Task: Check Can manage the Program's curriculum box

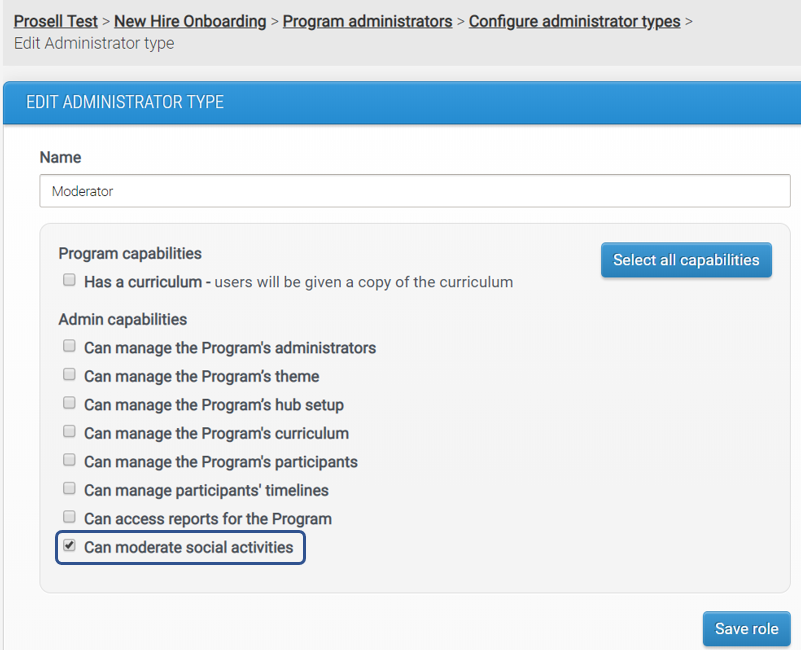Action: (69, 432)
